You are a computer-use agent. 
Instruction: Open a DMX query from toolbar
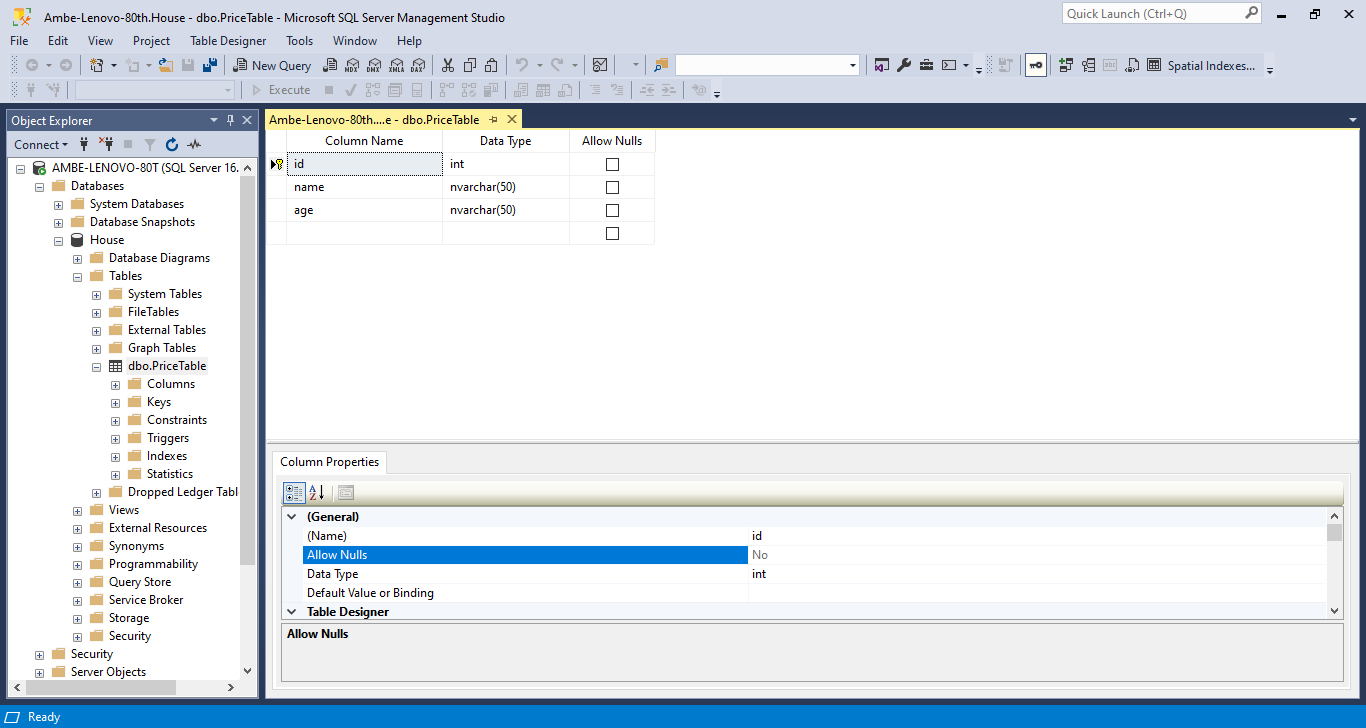point(374,65)
